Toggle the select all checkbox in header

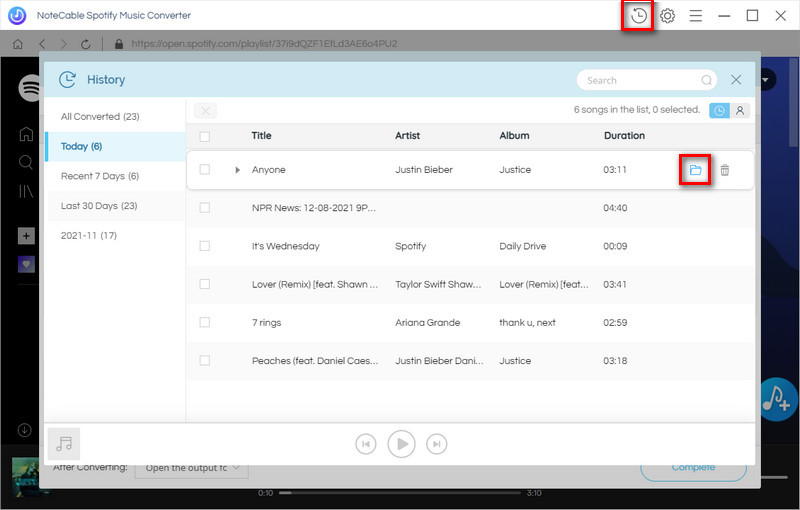(205, 137)
